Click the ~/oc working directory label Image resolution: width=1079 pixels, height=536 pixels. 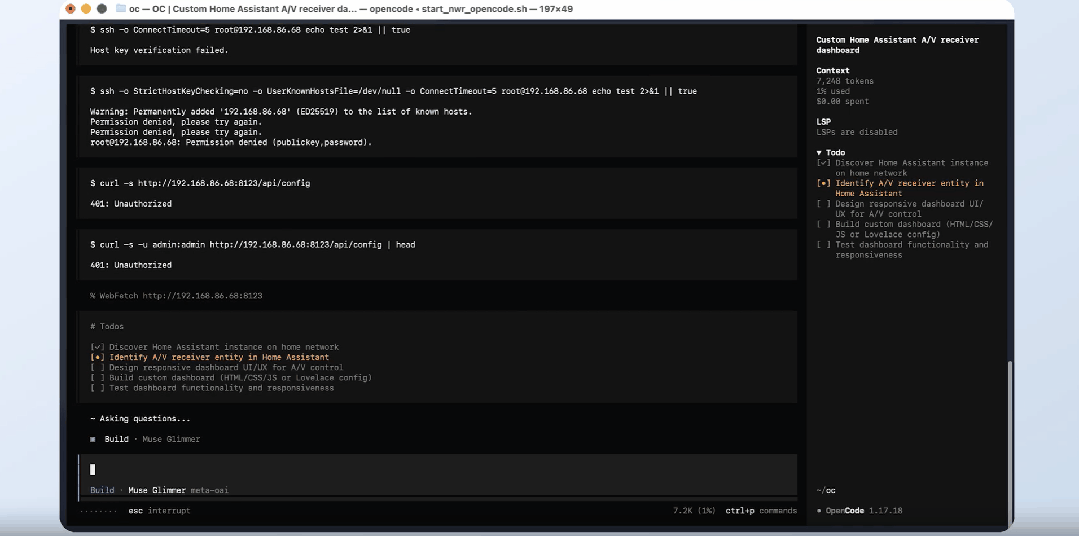click(826, 490)
